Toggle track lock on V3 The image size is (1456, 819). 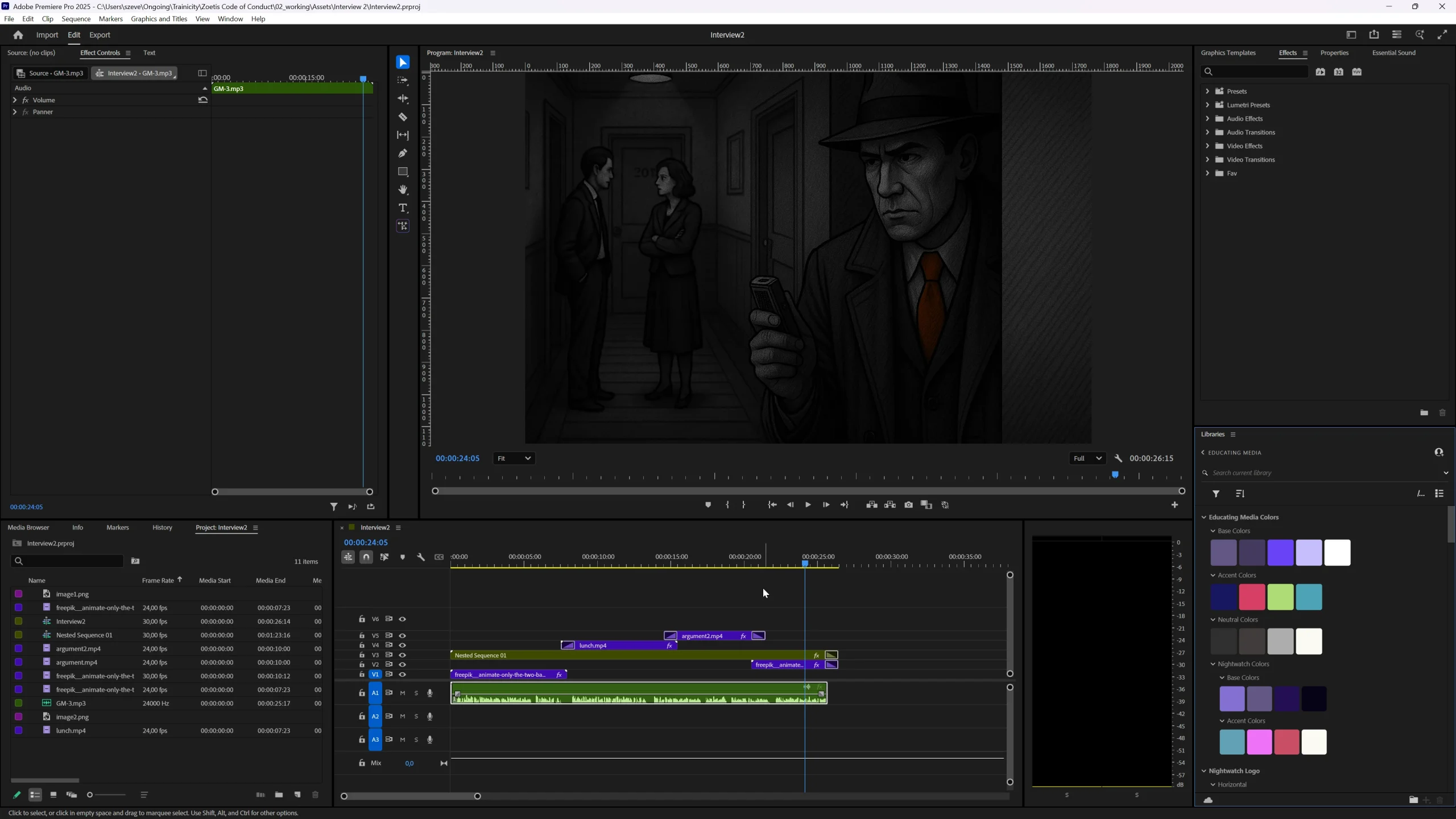tap(362, 655)
